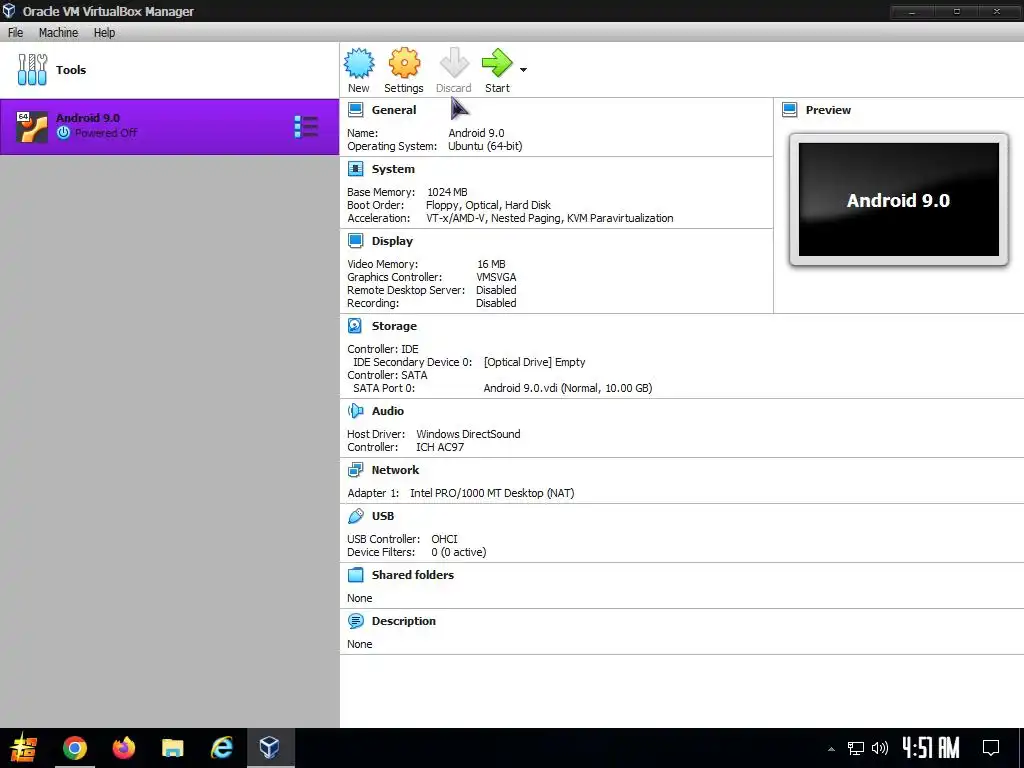Image resolution: width=1024 pixels, height=768 pixels.
Task: Launch Firefox from the taskbar
Action: click(123, 747)
